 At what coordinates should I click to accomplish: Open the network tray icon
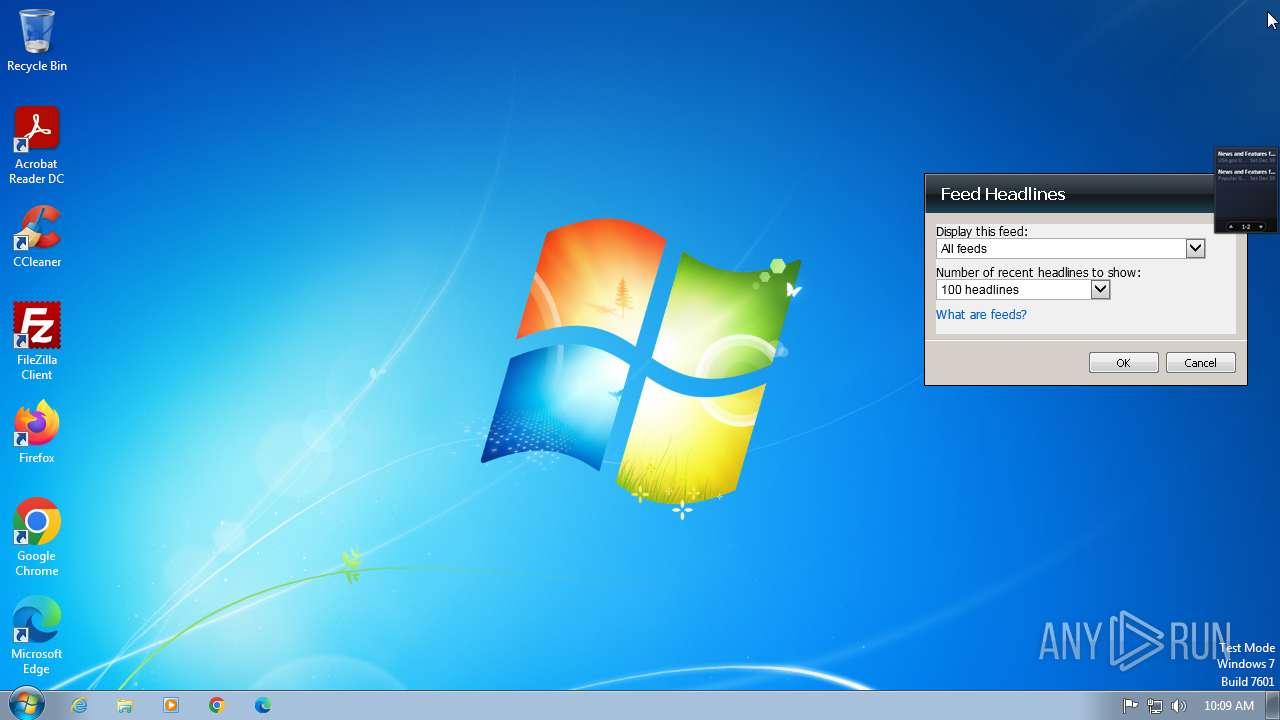pyautogui.click(x=1155, y=705)
